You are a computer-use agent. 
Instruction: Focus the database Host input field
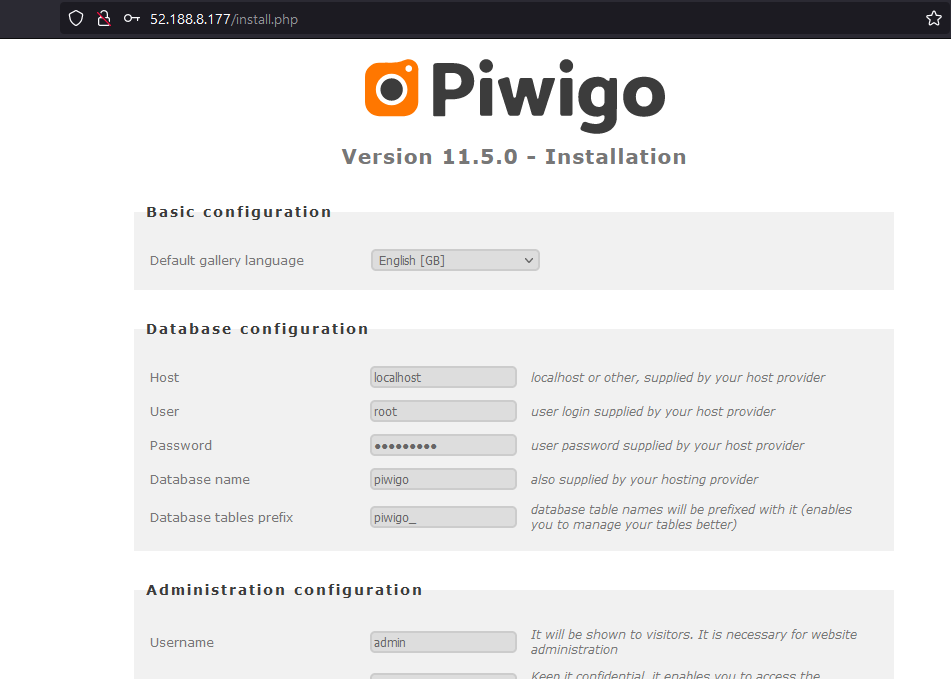click(x=443, y=378)
